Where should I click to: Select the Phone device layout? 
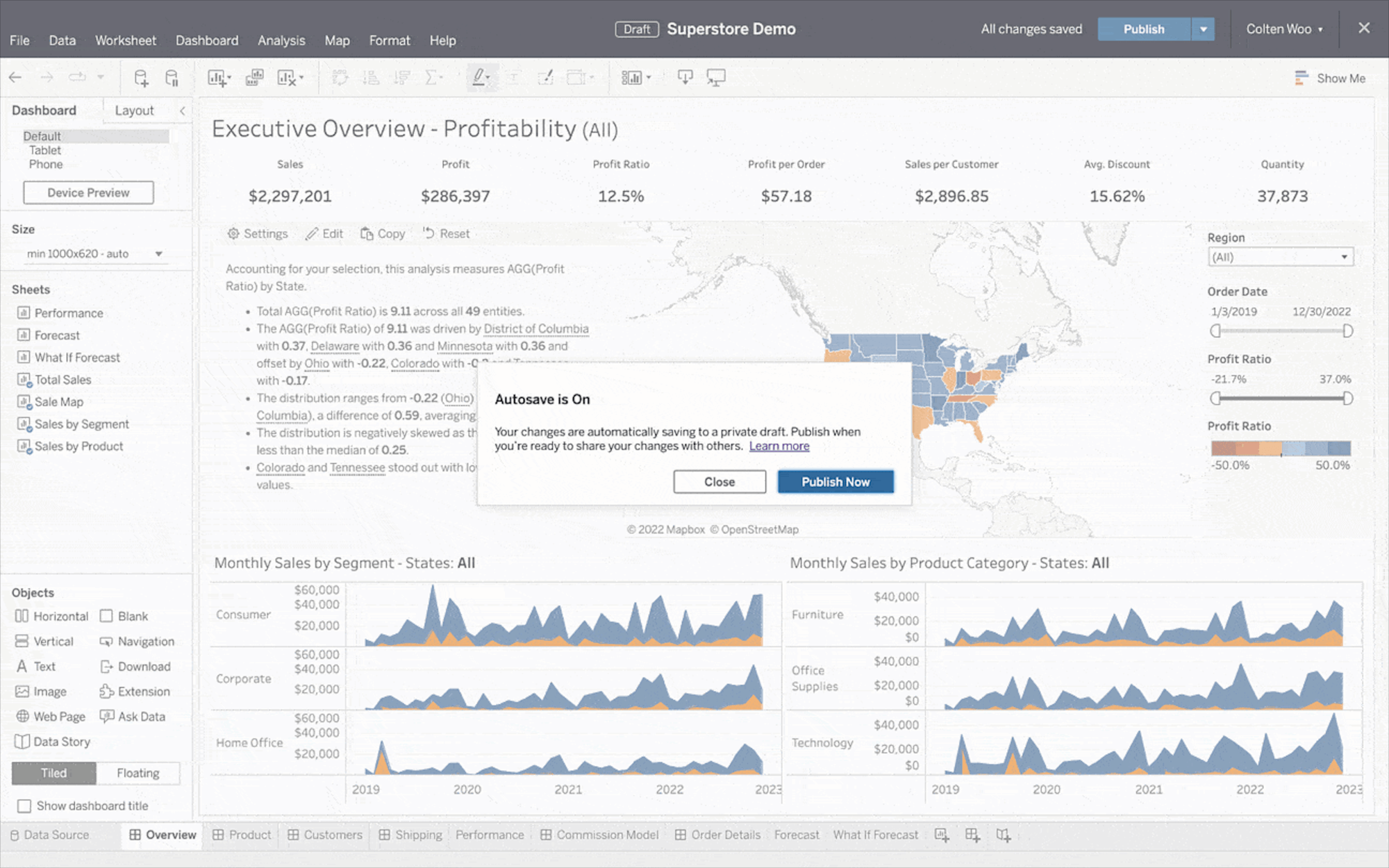(x=46, y=164)
